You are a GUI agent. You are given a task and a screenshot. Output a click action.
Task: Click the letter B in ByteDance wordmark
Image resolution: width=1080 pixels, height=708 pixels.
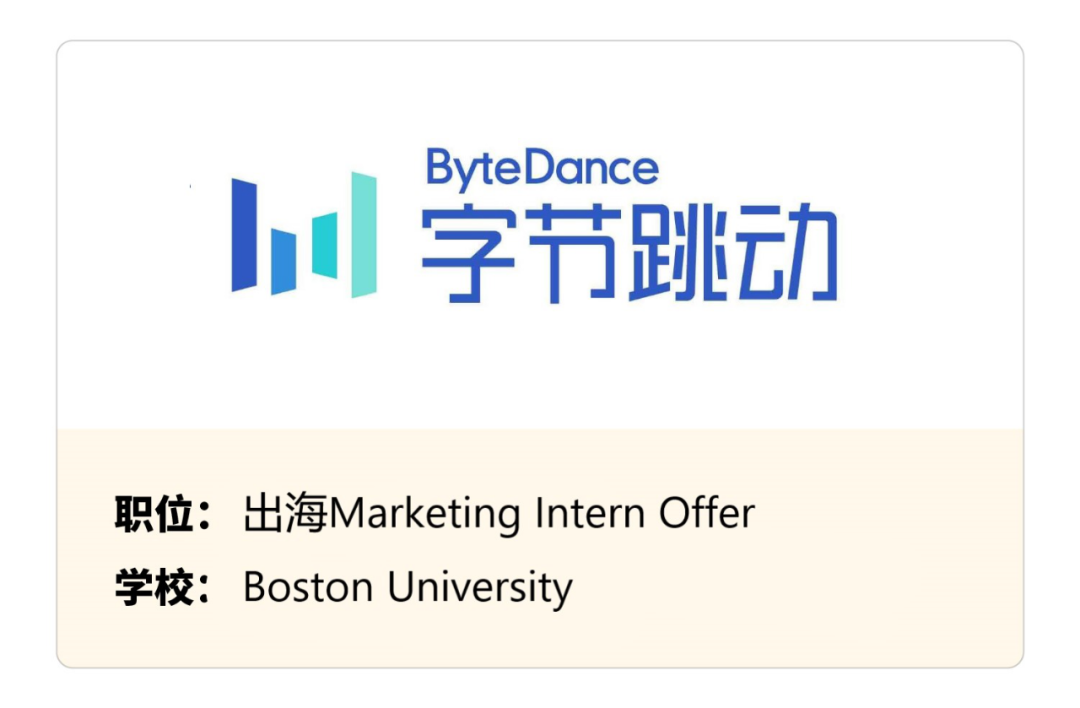(x=440, y=166)
